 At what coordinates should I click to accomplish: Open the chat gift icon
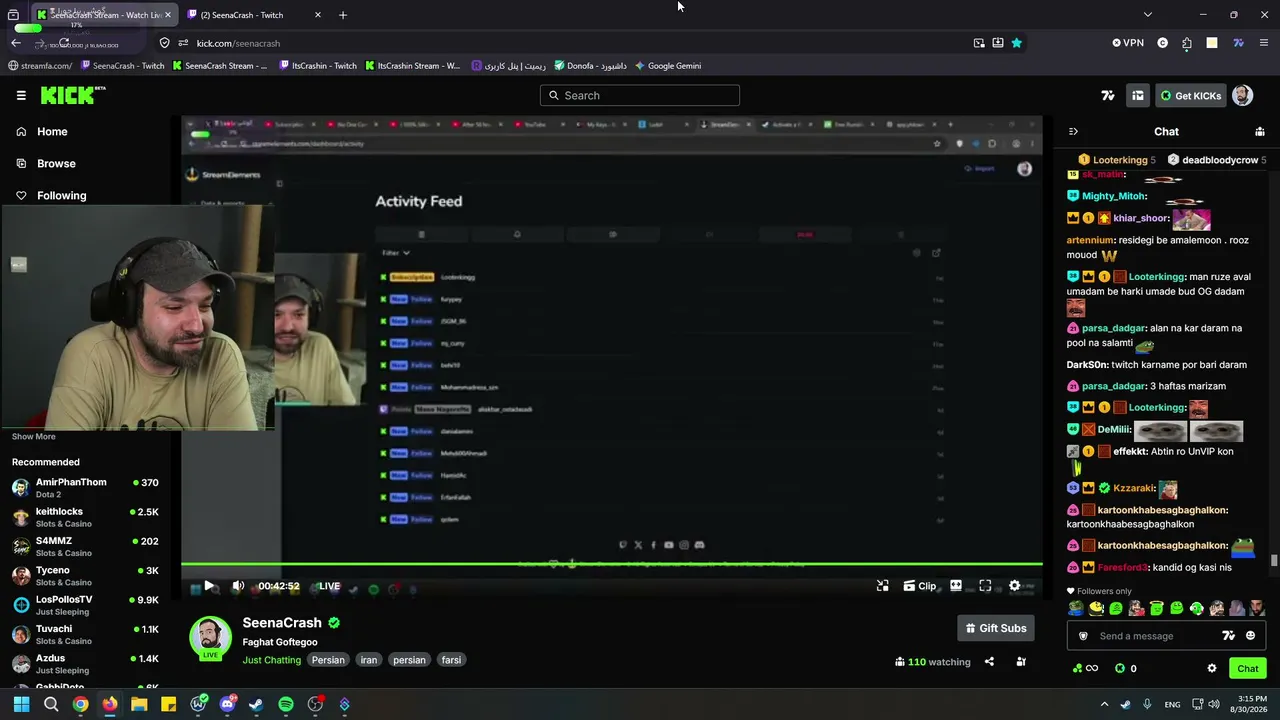[x=1260, y=132]
